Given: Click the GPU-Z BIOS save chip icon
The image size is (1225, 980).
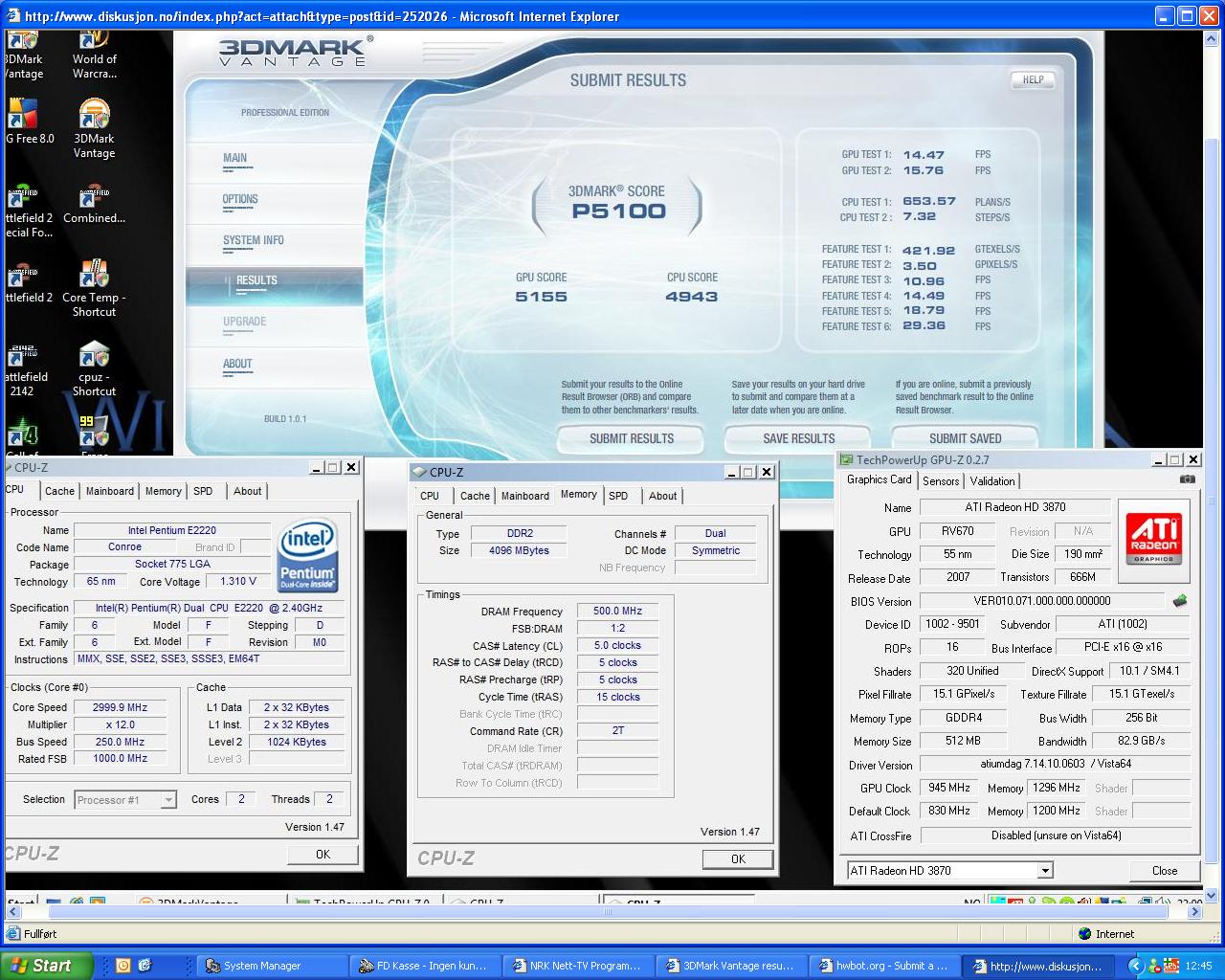Looking at the screenshot, I should [x=1180, y=601].
